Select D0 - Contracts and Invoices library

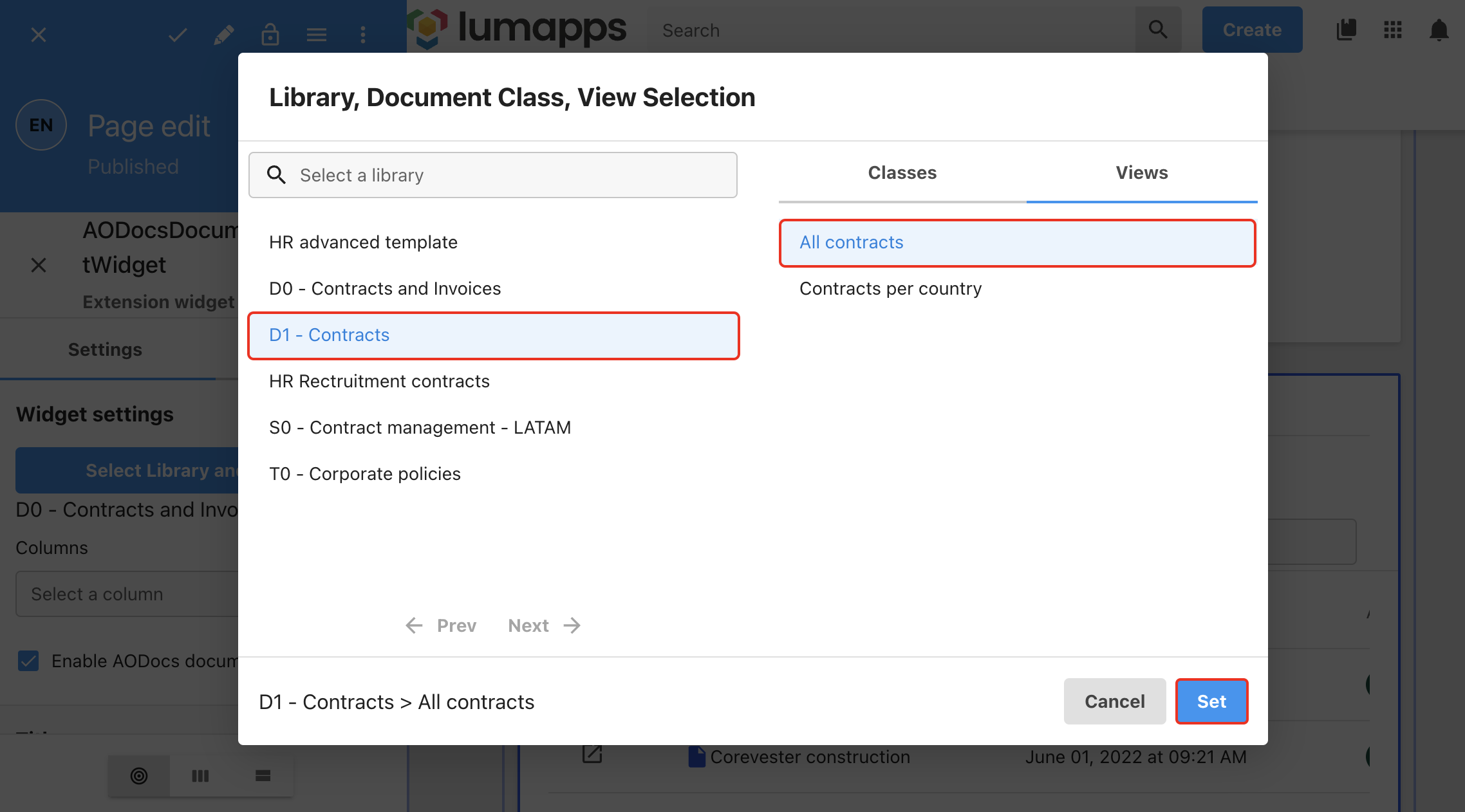pos(493,288)
